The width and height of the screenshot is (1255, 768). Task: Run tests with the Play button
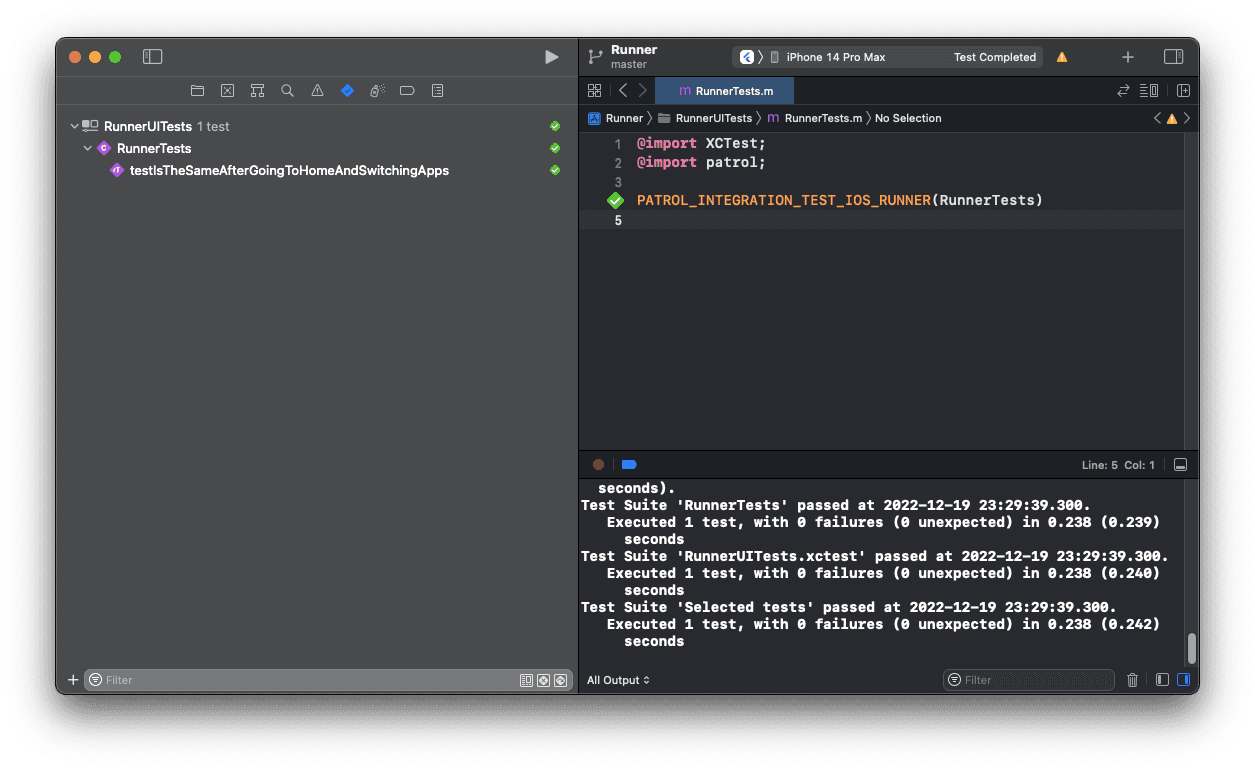552,57
